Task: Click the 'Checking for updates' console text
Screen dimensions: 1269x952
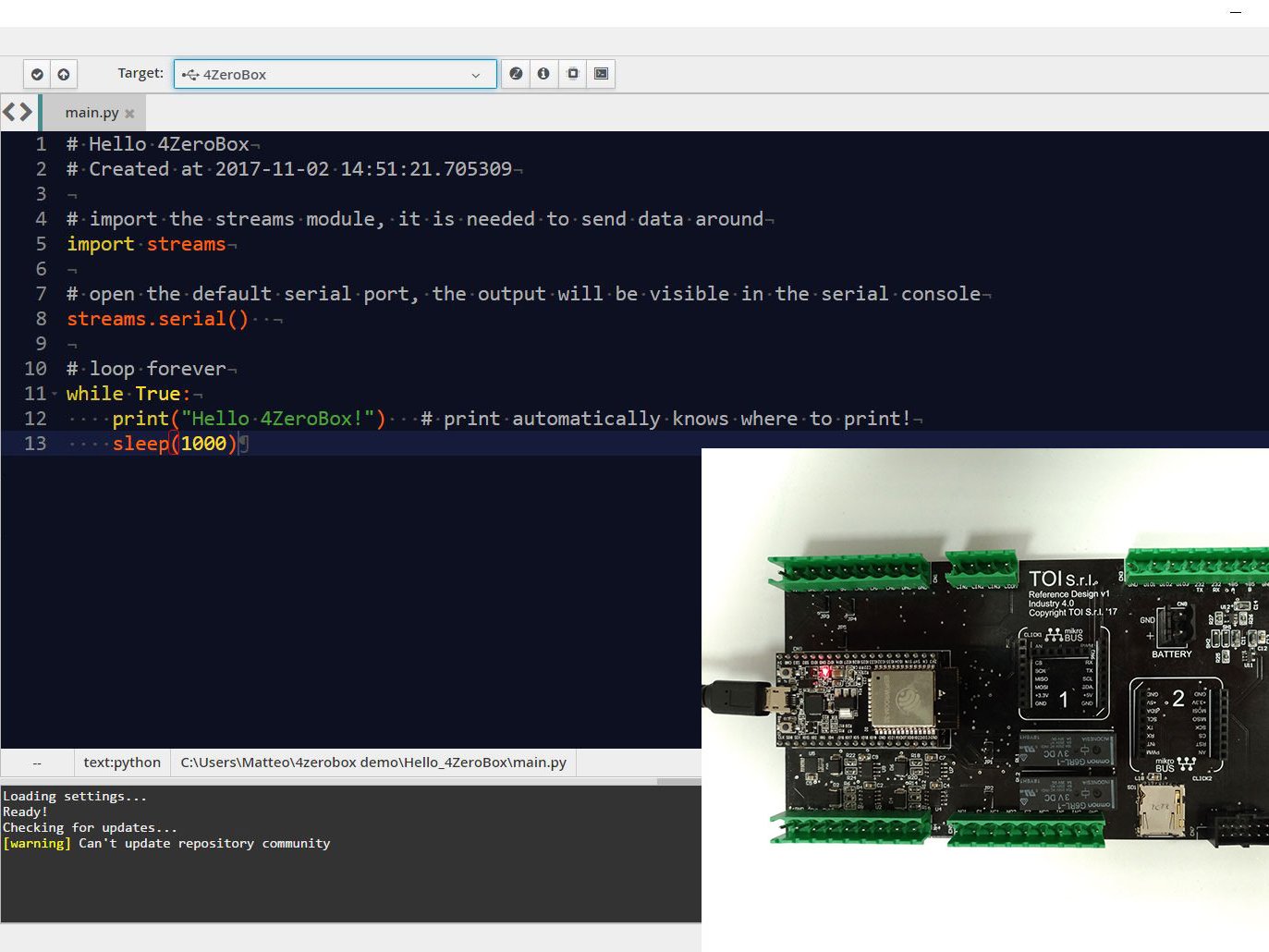Action: (x=90, y=827)
